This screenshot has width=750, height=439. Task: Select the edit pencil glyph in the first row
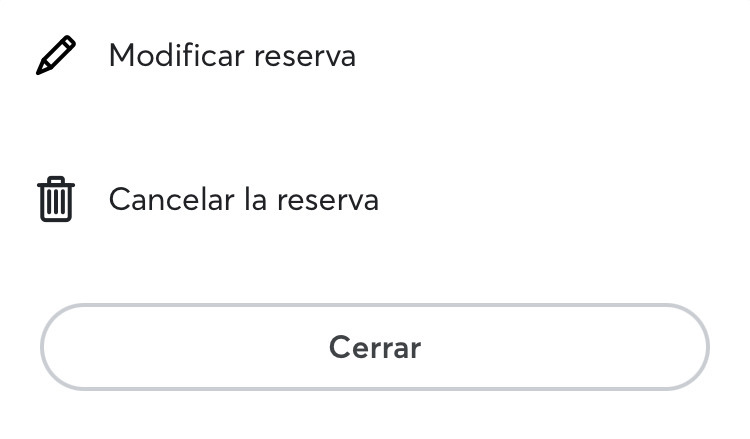(x=56, y=55)
